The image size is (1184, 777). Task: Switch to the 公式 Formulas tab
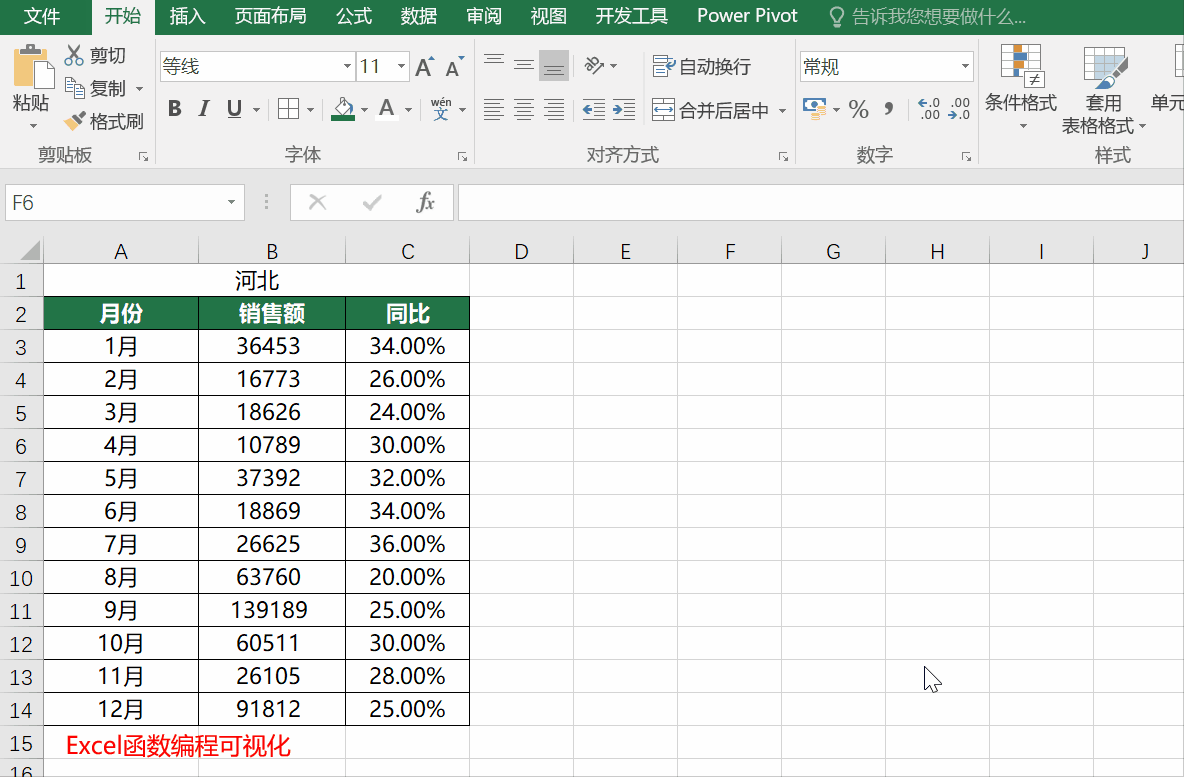pyautogui.click(x=354, y=17)
